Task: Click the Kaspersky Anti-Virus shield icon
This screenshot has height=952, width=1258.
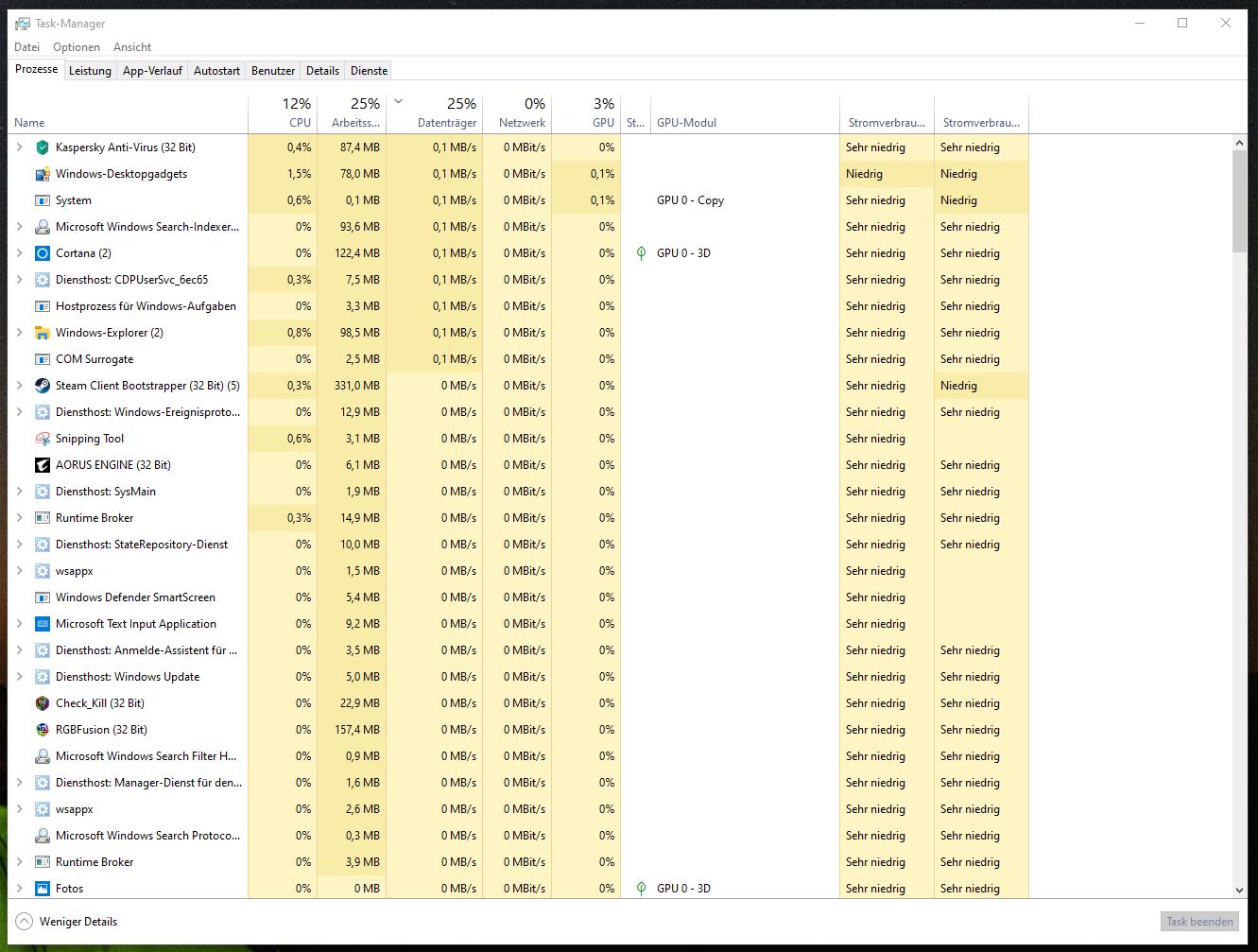Action: pos(42,147)
